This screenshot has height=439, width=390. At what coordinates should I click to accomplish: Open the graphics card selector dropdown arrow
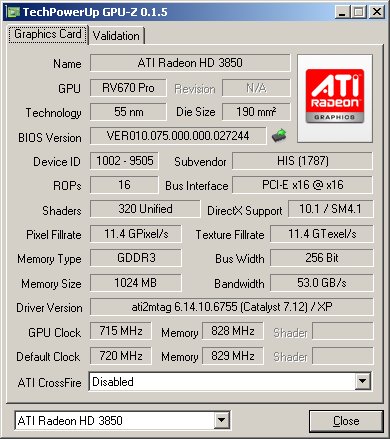coord(221,421)
